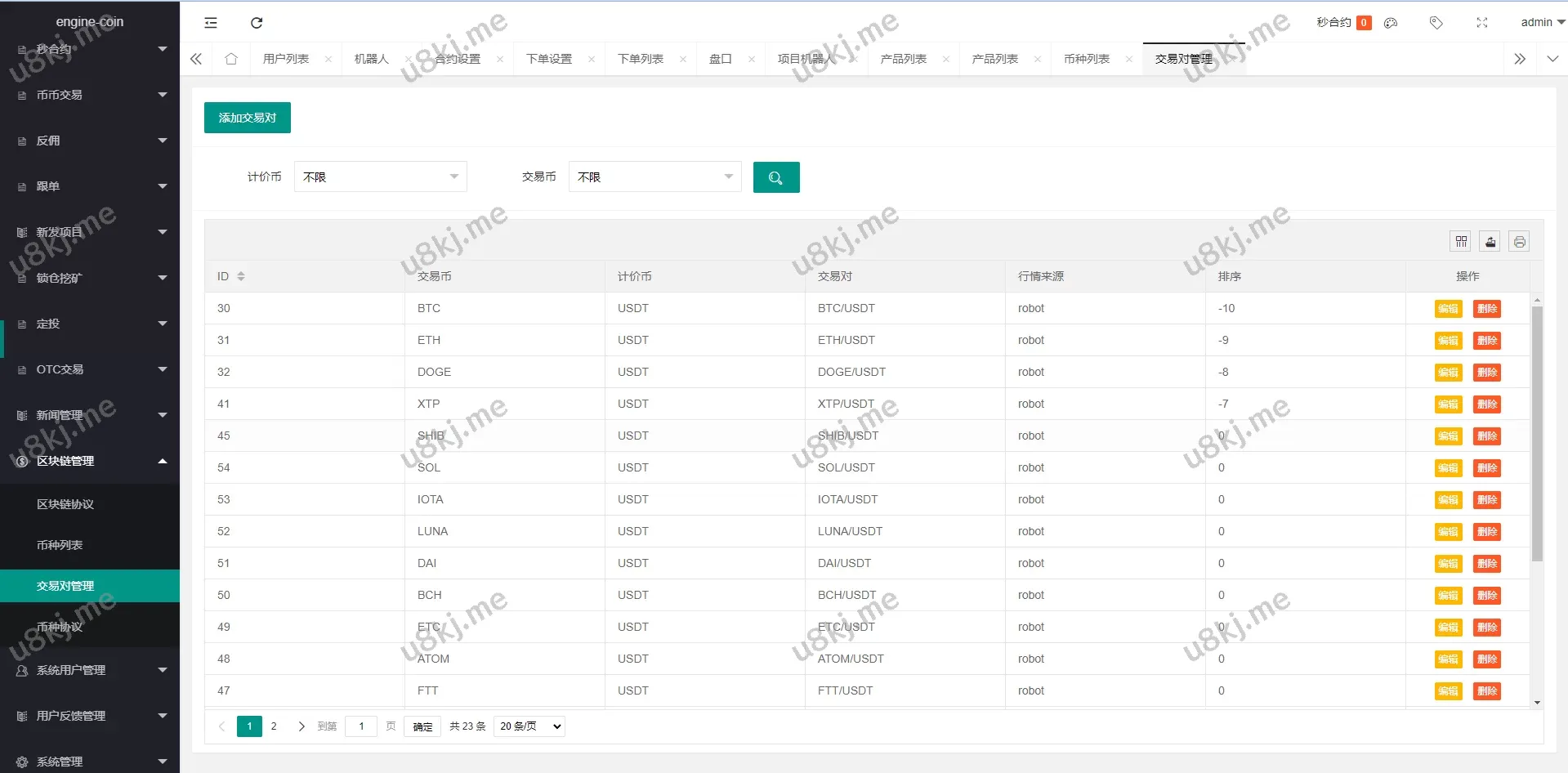This screenshot has width=1568, height=773.
Task: Click the home tab icon
Action: tap(231, 59)
